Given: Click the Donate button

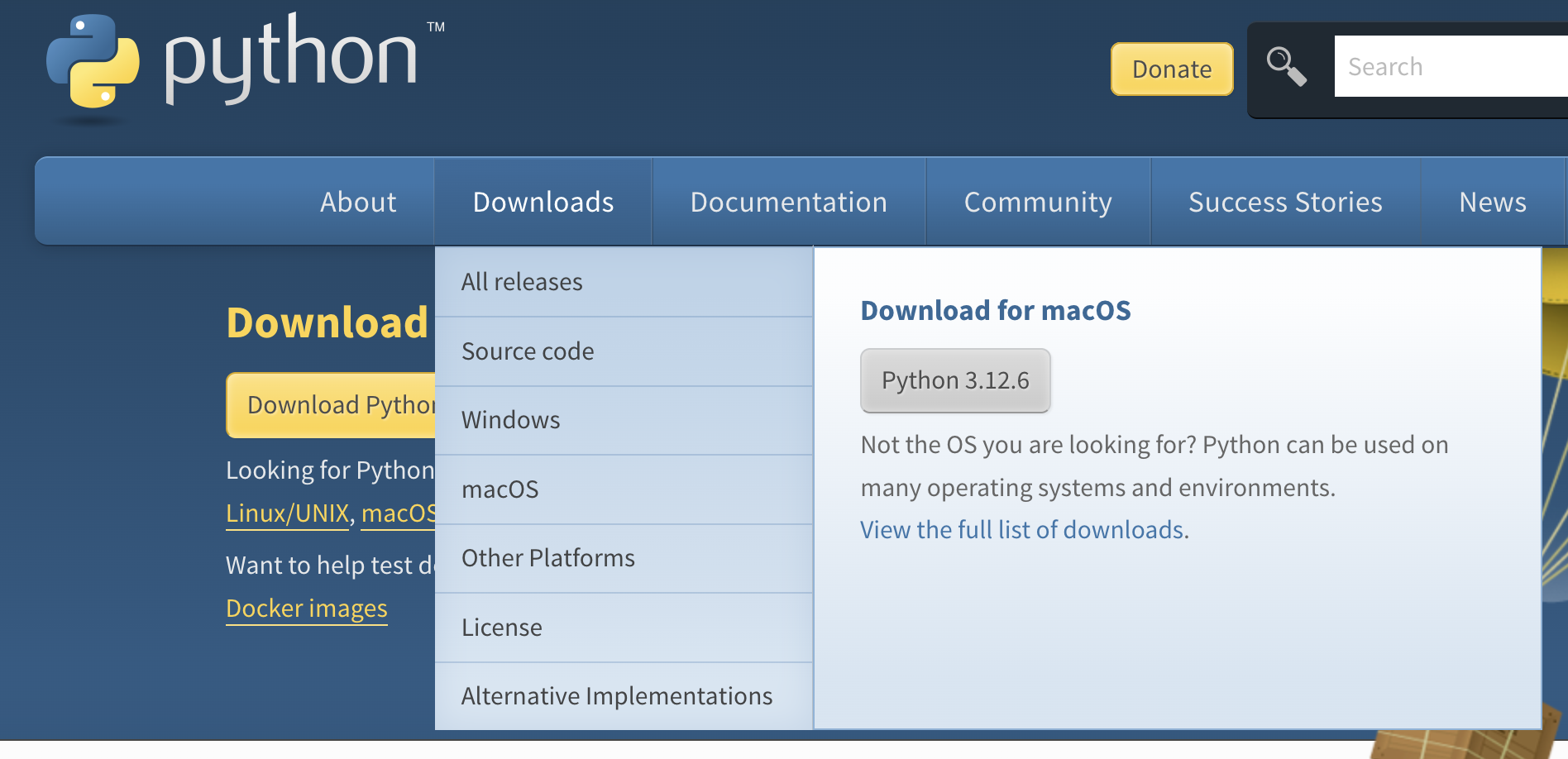Looking at the screenshot, I should (1172, 69).
